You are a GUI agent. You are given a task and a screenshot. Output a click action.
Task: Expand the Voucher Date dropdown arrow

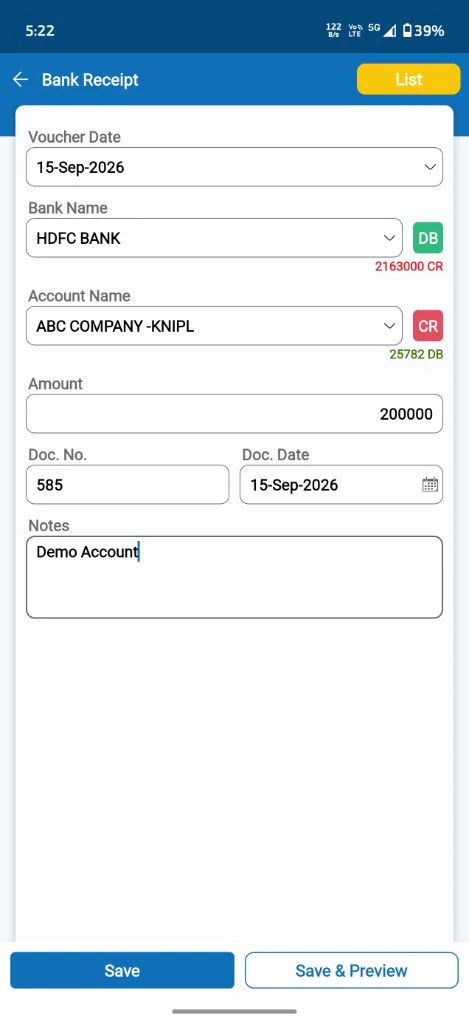(430, 167)
